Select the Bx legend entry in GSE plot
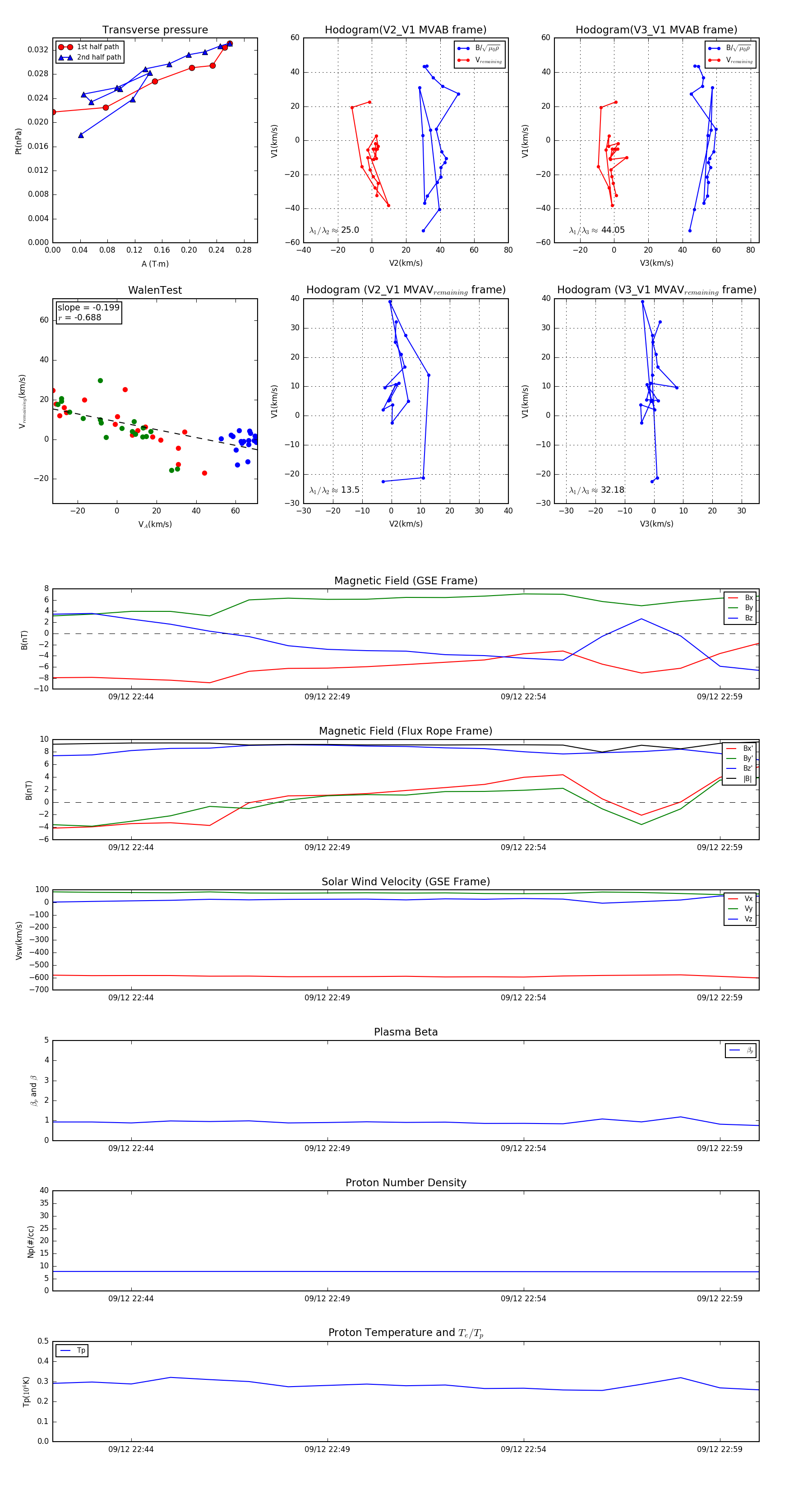 740,598
